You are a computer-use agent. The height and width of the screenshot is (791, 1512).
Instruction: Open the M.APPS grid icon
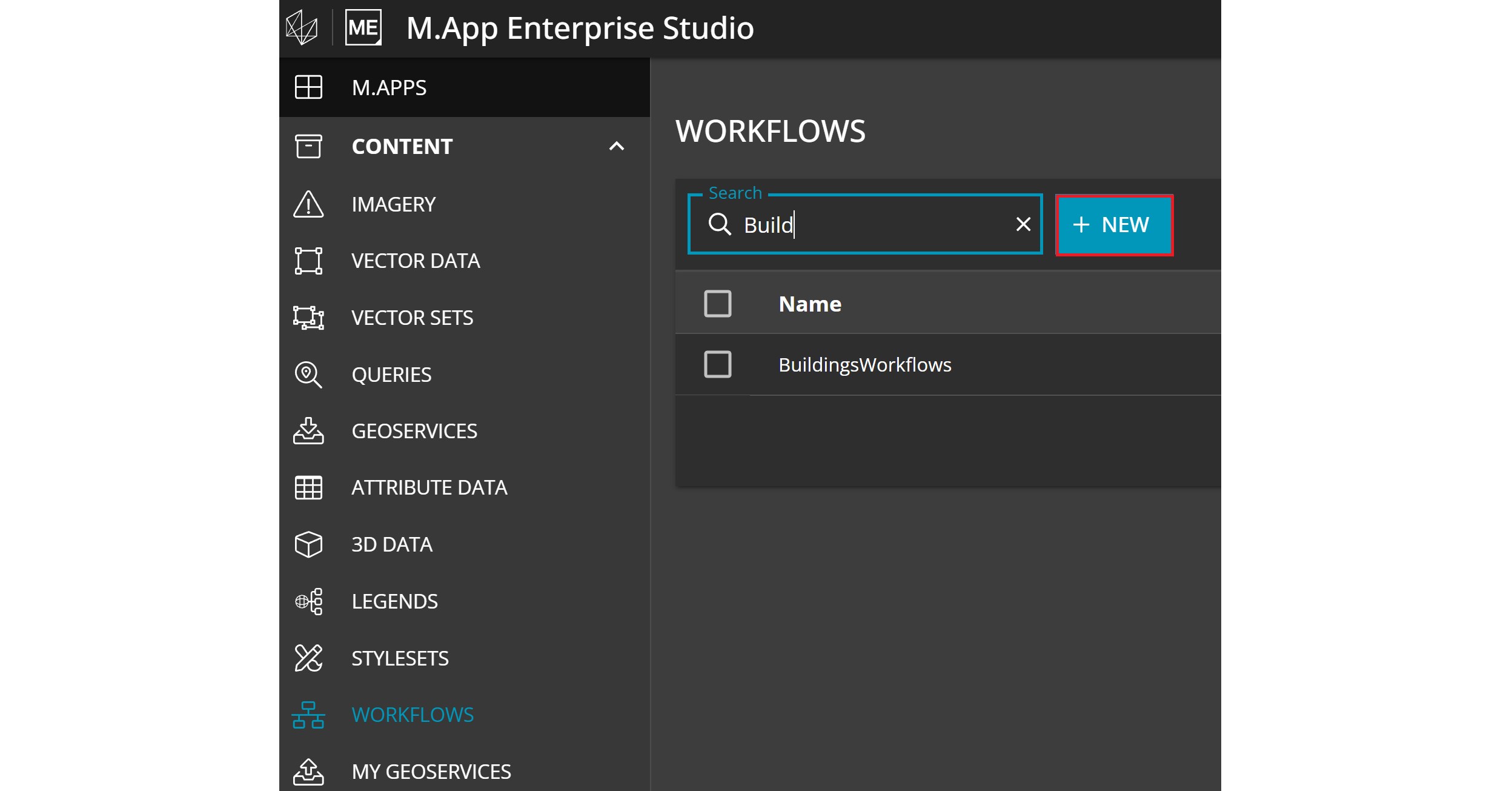click(308, 87)
